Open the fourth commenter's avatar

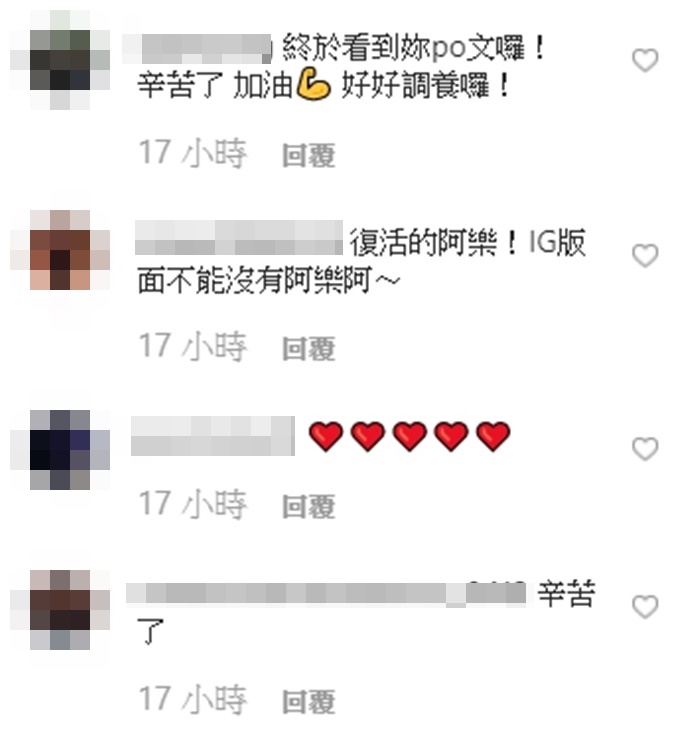60,610
